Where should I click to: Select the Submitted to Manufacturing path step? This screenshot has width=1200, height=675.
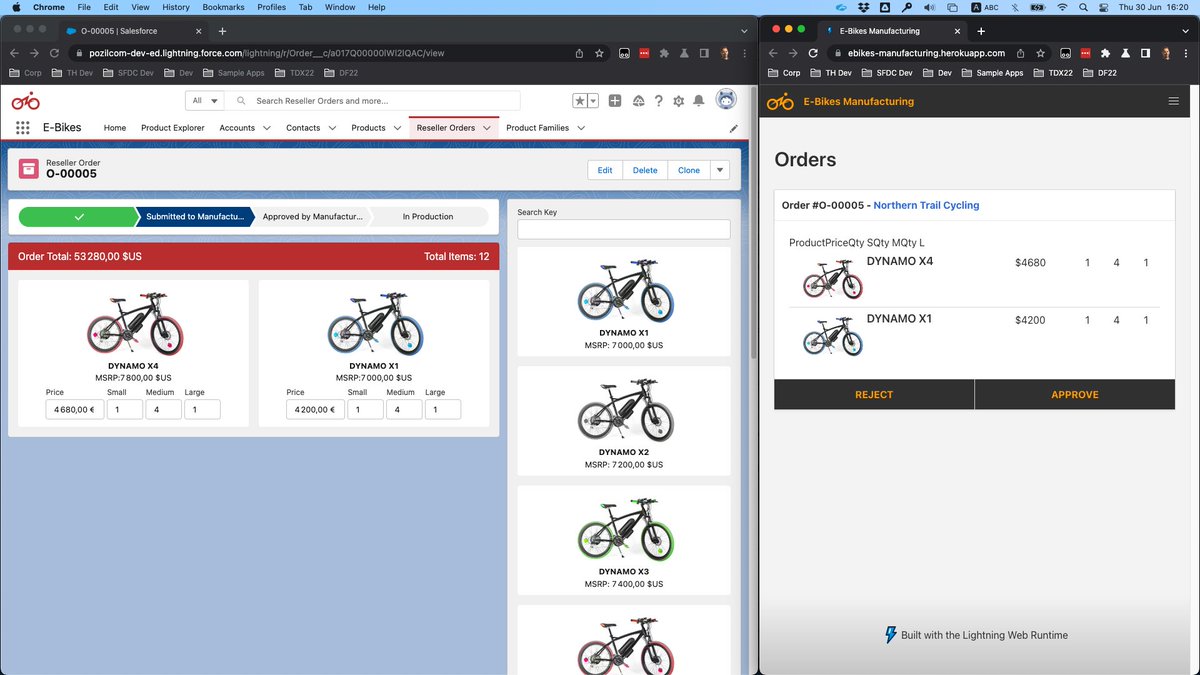click(194, 216)
